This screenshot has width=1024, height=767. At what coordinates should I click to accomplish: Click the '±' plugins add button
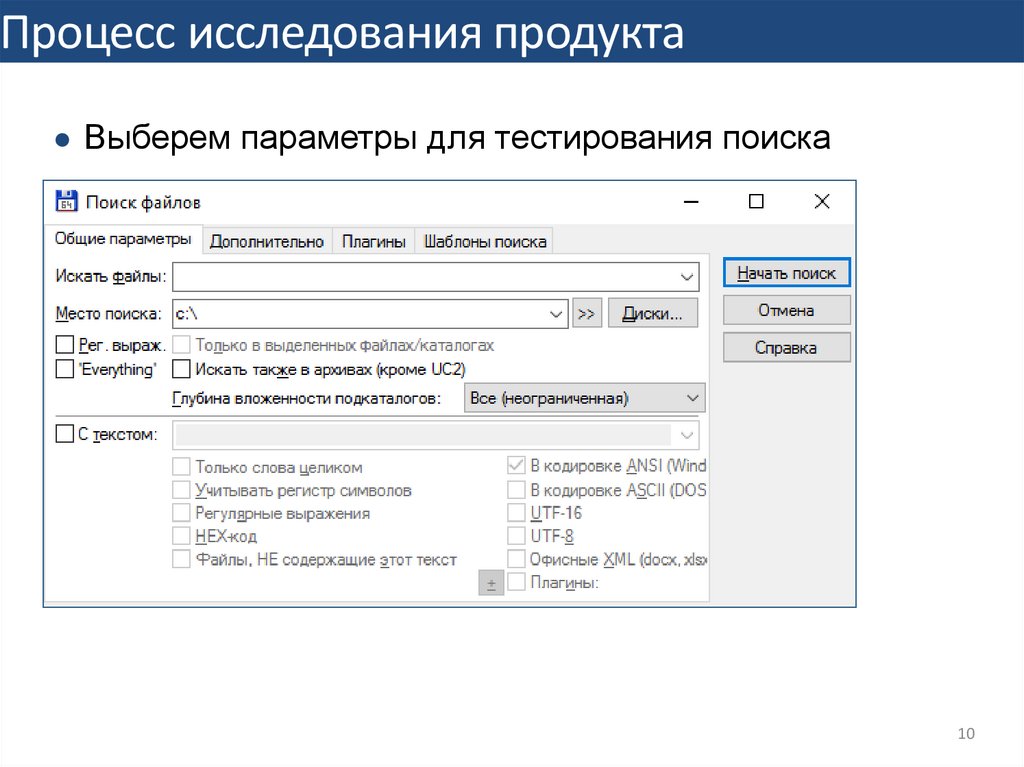point(491,582)
